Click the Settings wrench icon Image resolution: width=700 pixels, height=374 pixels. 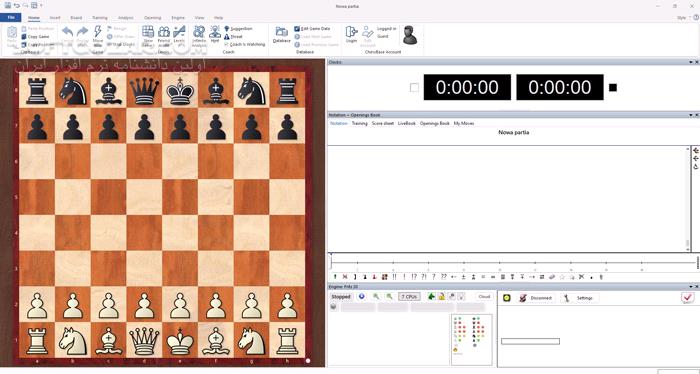click(x=567, y=298)
